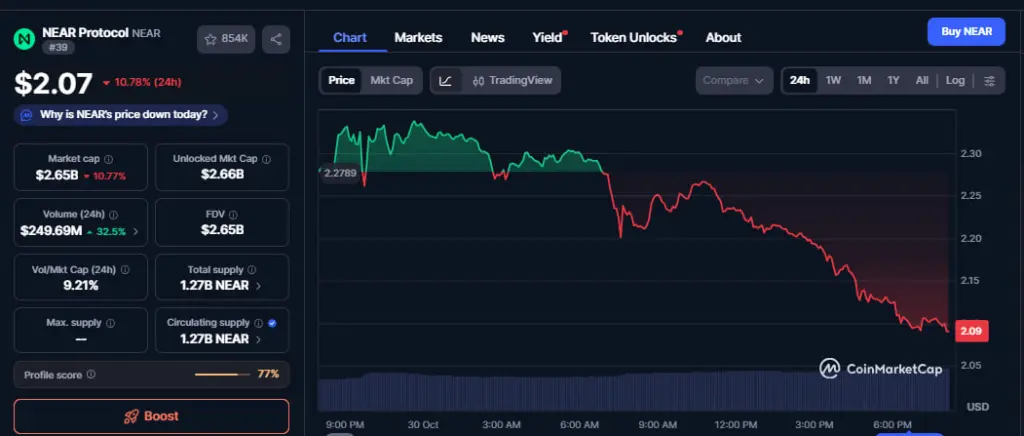
Task: Click the USD axis label
Action: point(977,407)
